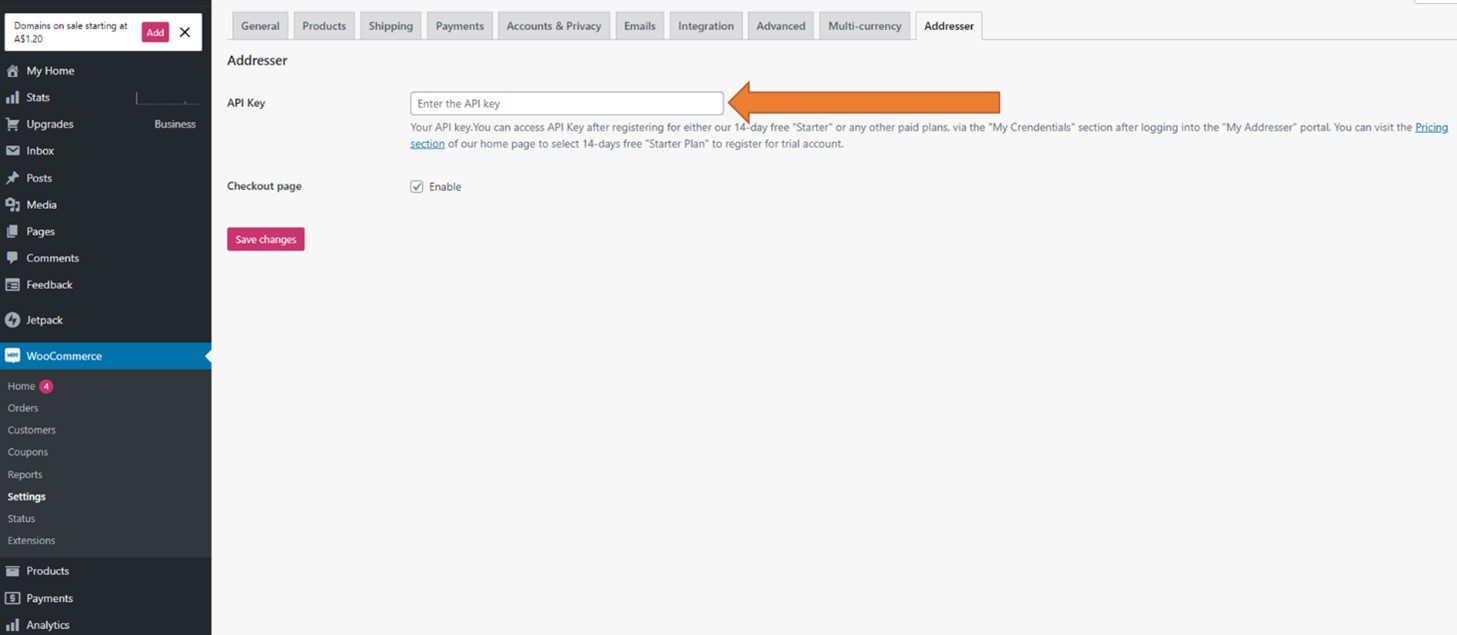The height and width of the screenshot is (635, 1457).
Task: Open Stats via bar chart icon
Action: (x=12, y=98)
